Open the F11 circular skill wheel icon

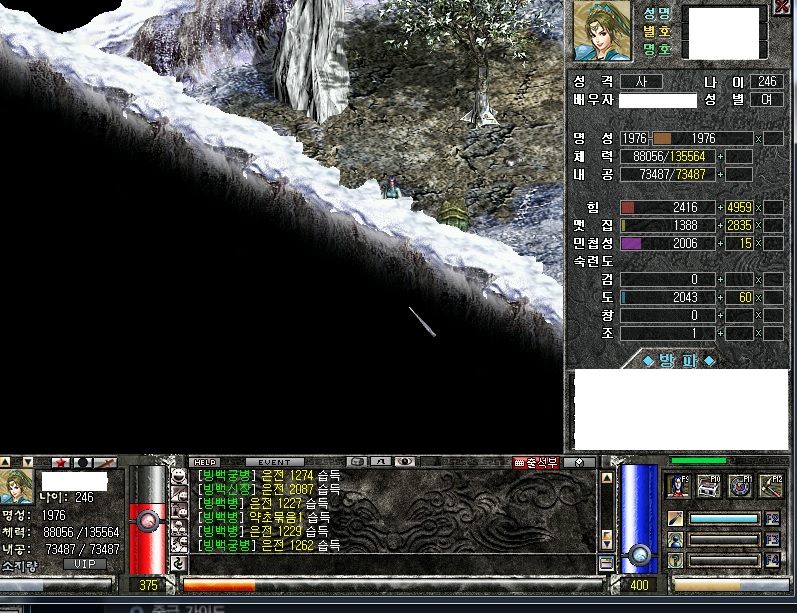(740, 486)
